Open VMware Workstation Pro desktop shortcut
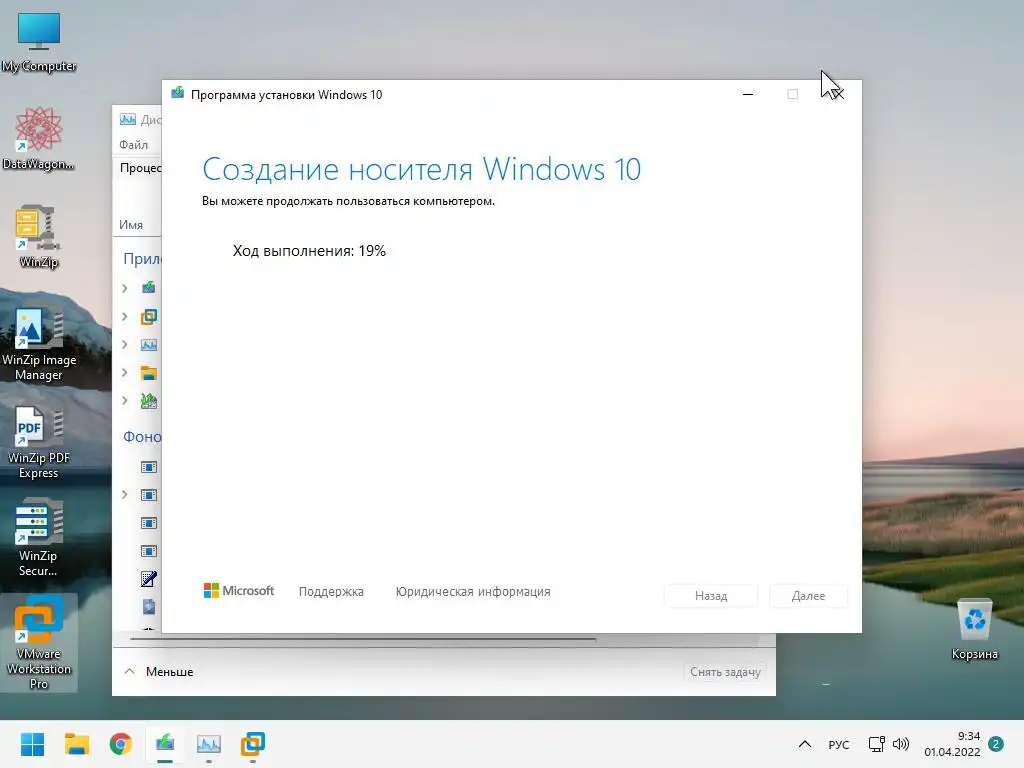Viewport: 1024px width, 768px height. click(x=39, y=643)
